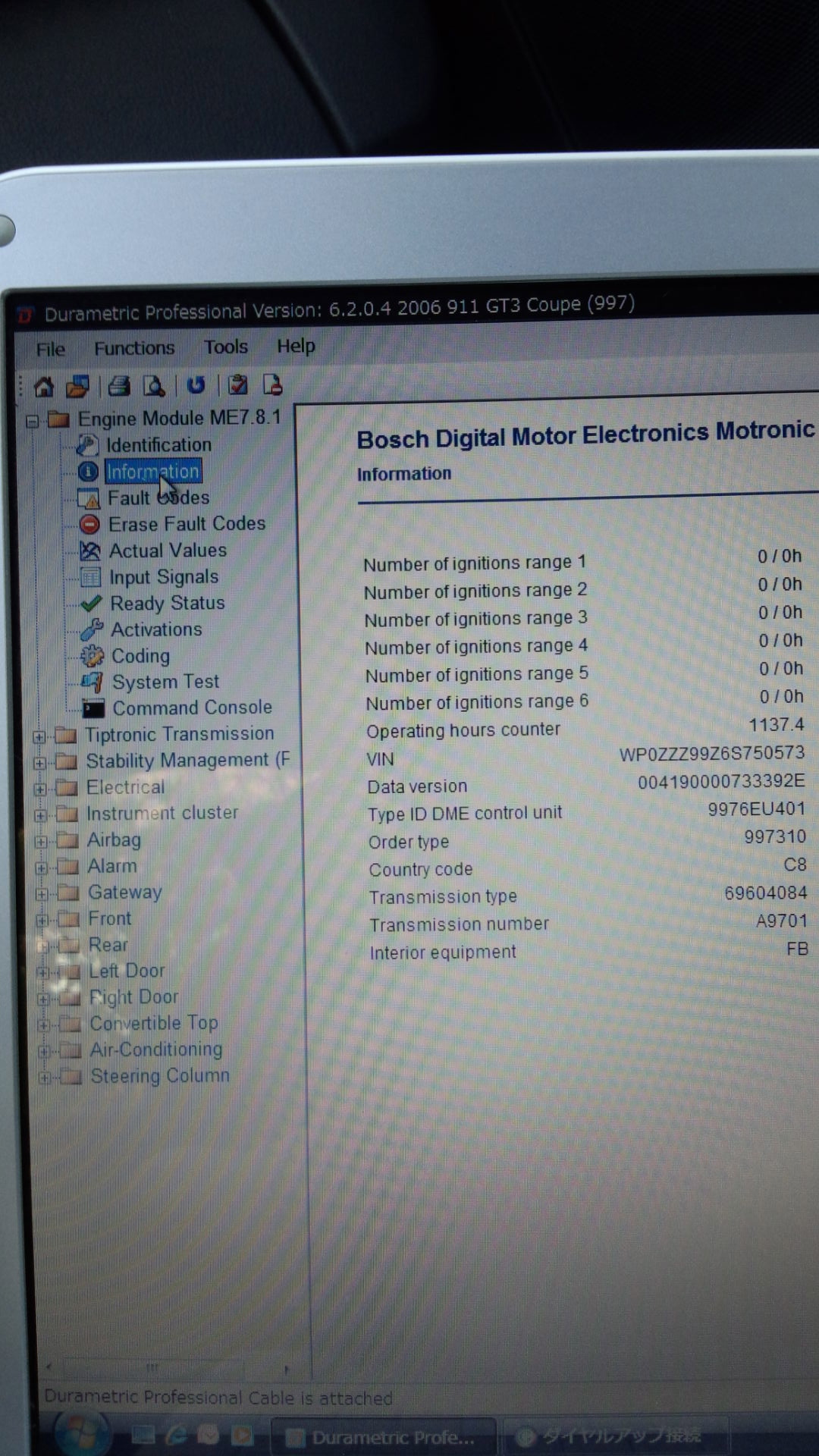Expand the Instrument cluster node
Viewport: 819px width, 1456px height.
pos(41,816)
